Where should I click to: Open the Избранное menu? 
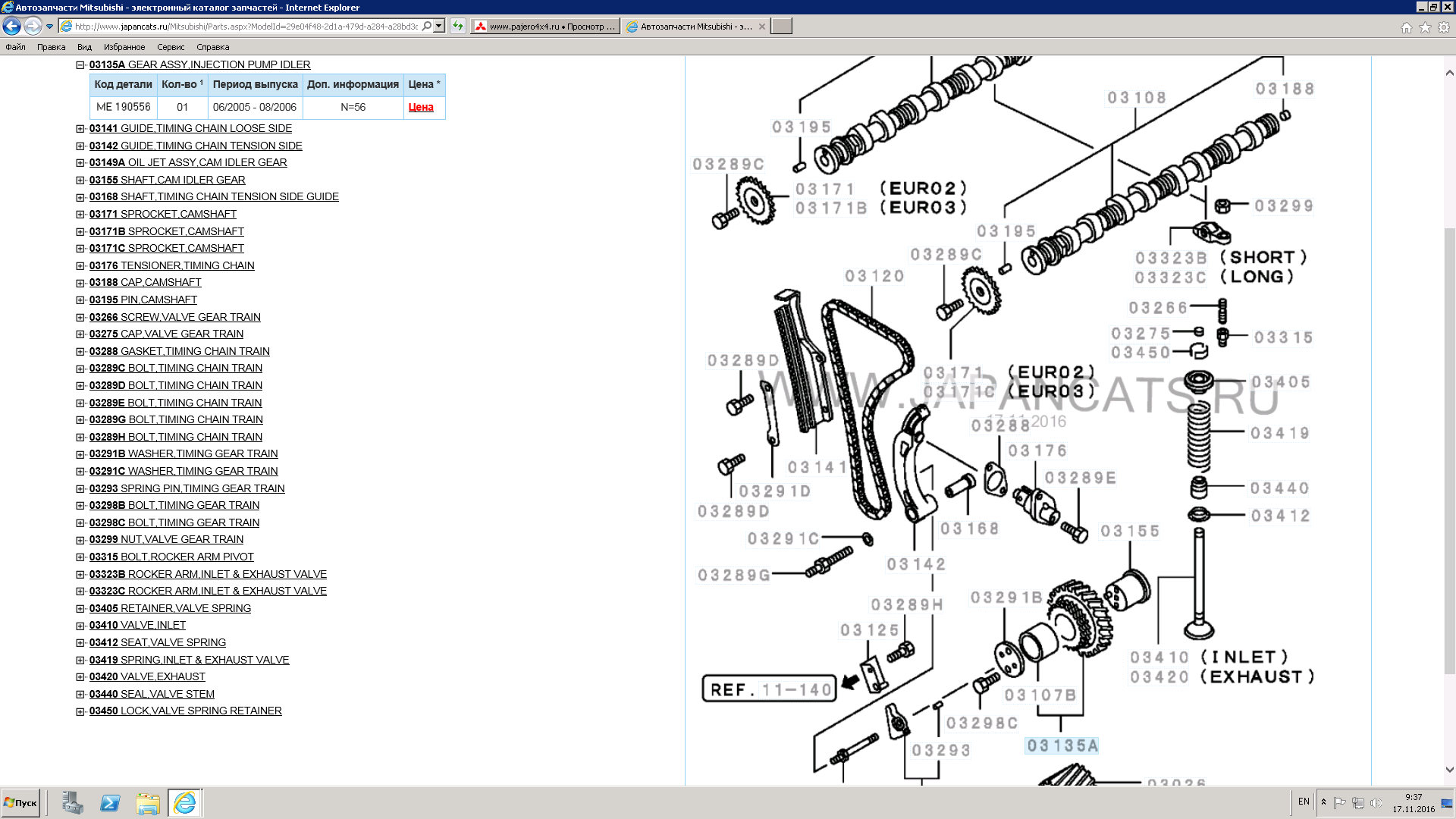point(124,47)
